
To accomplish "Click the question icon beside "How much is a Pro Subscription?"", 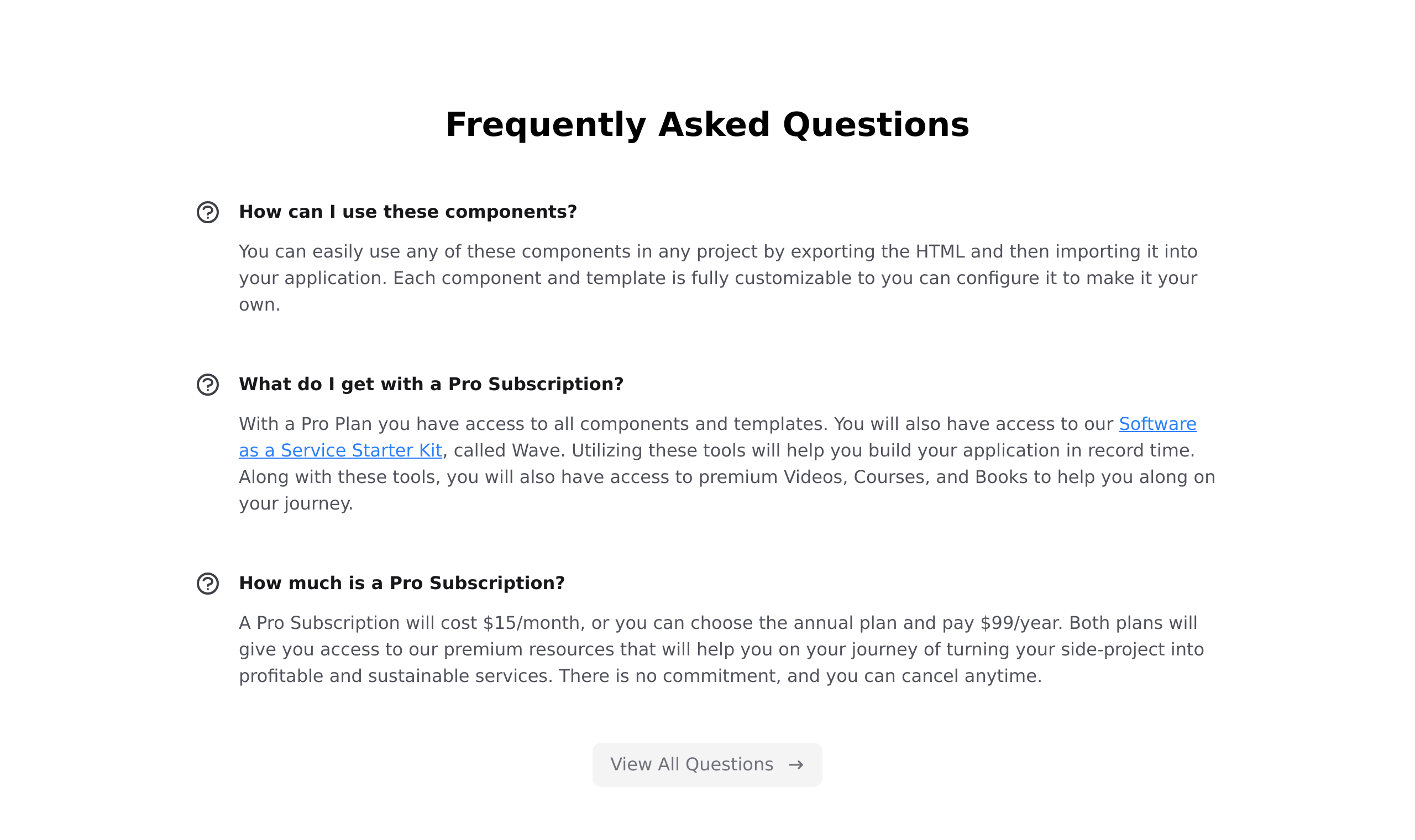I will tap(208, 584).
